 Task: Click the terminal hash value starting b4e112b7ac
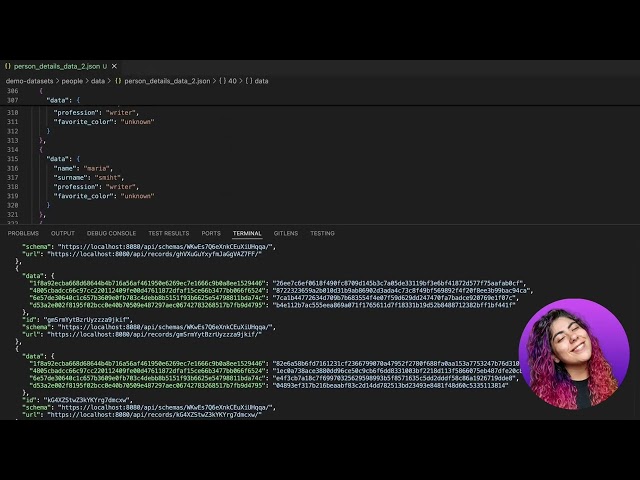point(394,305)
